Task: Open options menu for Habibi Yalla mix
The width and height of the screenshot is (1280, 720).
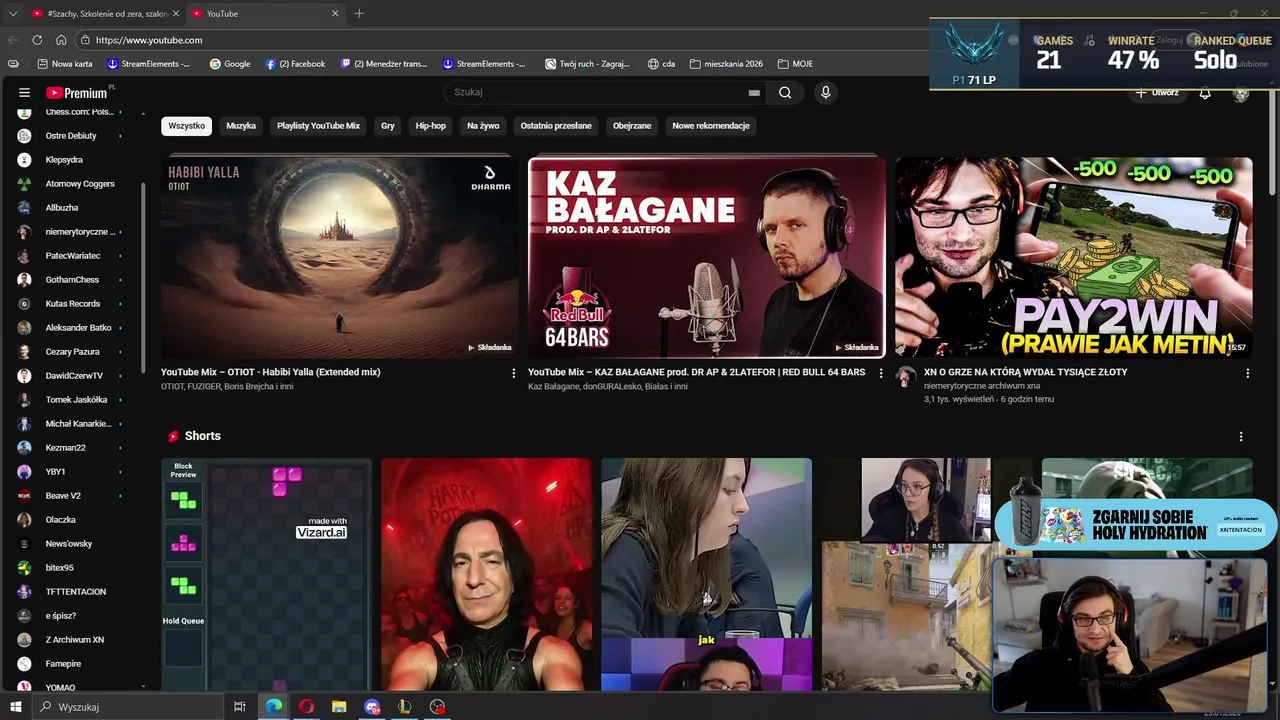Action: (514, 373)
